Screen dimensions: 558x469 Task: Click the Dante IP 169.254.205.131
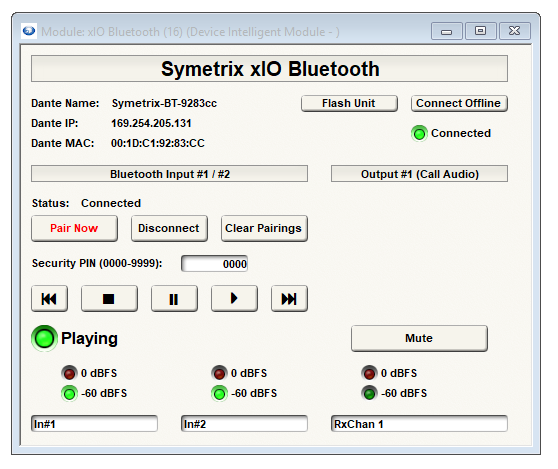coord(151,123)
